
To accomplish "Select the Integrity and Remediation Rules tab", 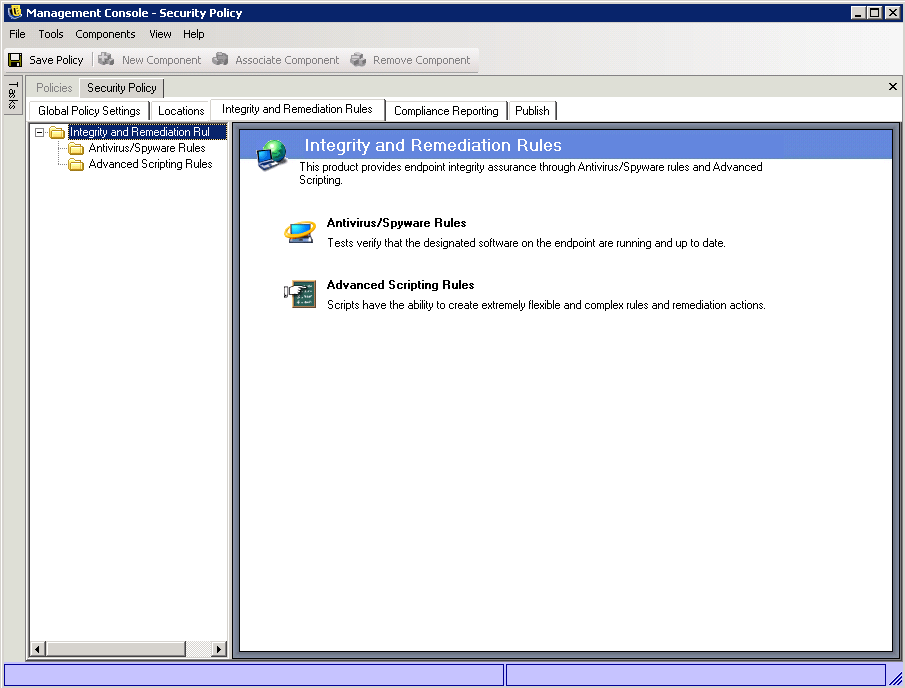I will [x=297, y=109].
